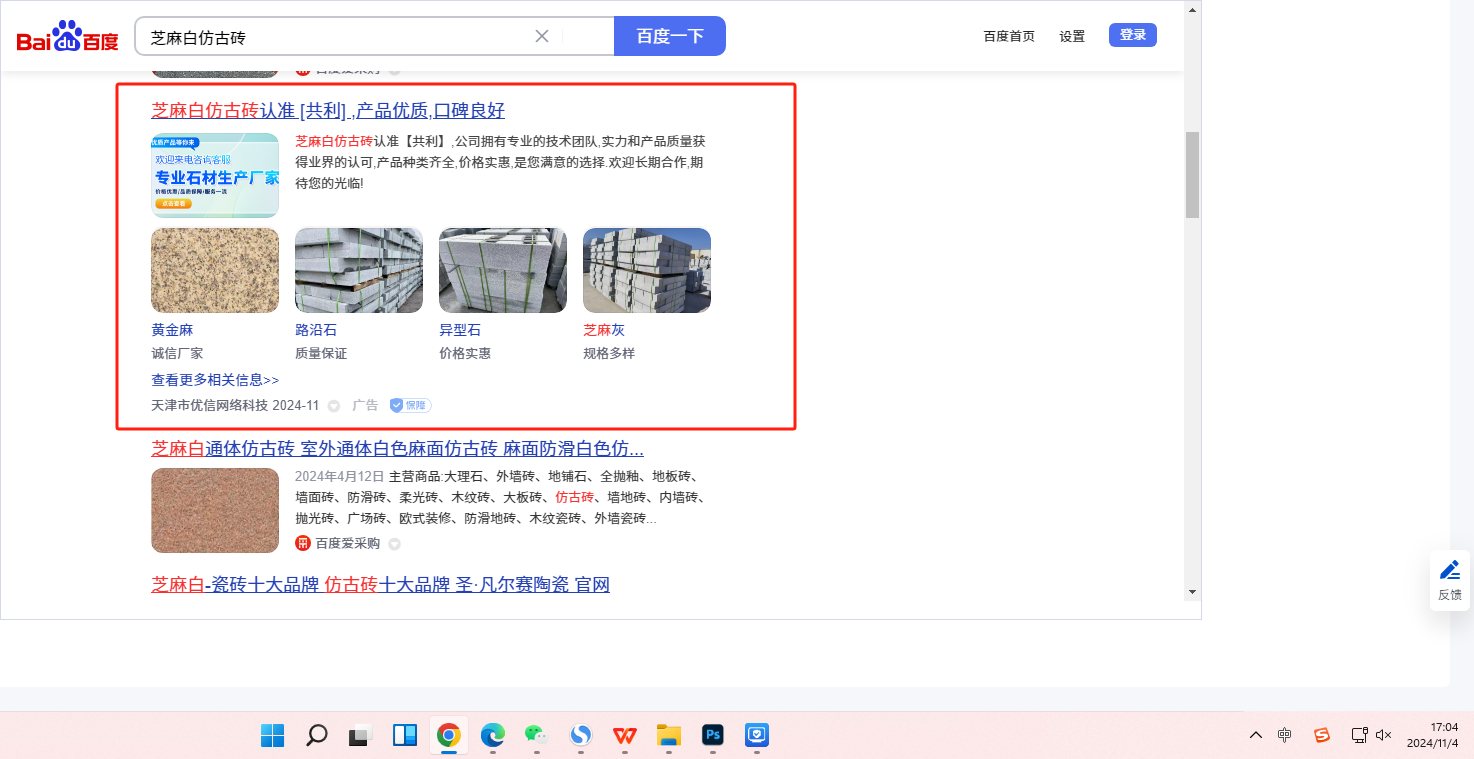The image size is (1474, 759).
Task: Open network status tray icon
Action: 1359,735
